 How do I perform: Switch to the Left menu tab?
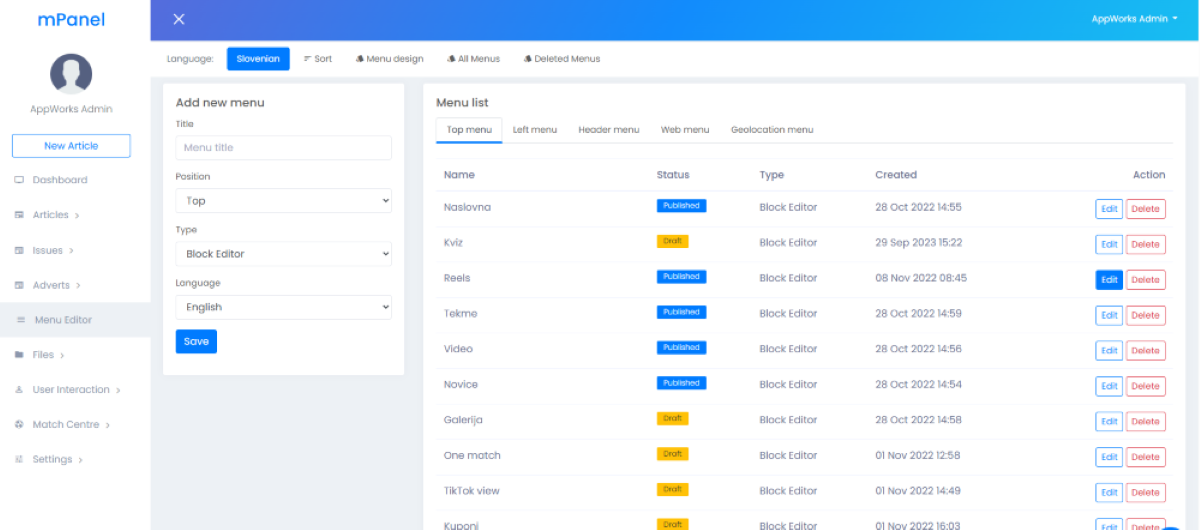[x=535, y=130]
